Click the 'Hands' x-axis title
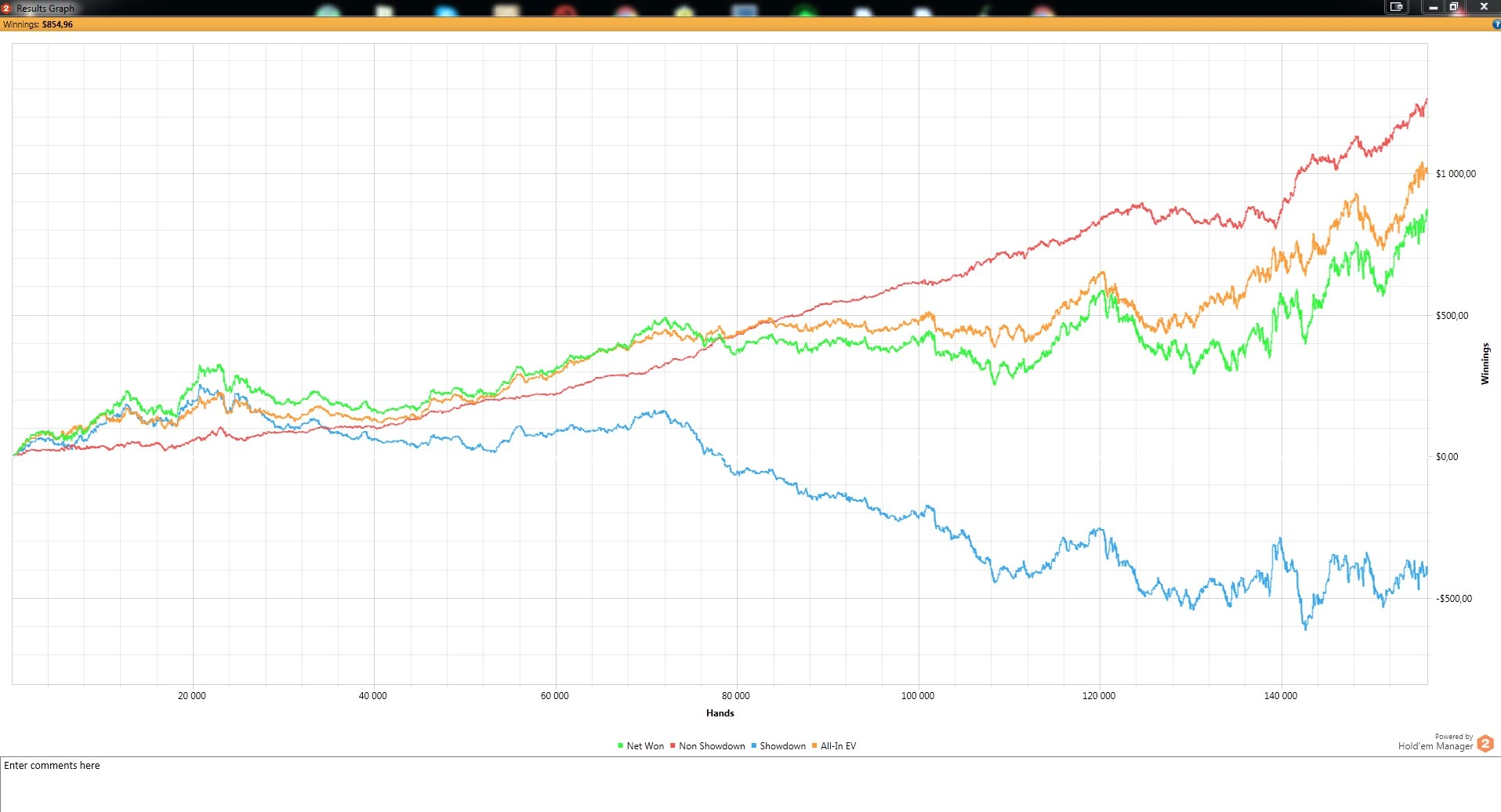1501x812 pixels. pyautogui.click(x=720, y=713)
